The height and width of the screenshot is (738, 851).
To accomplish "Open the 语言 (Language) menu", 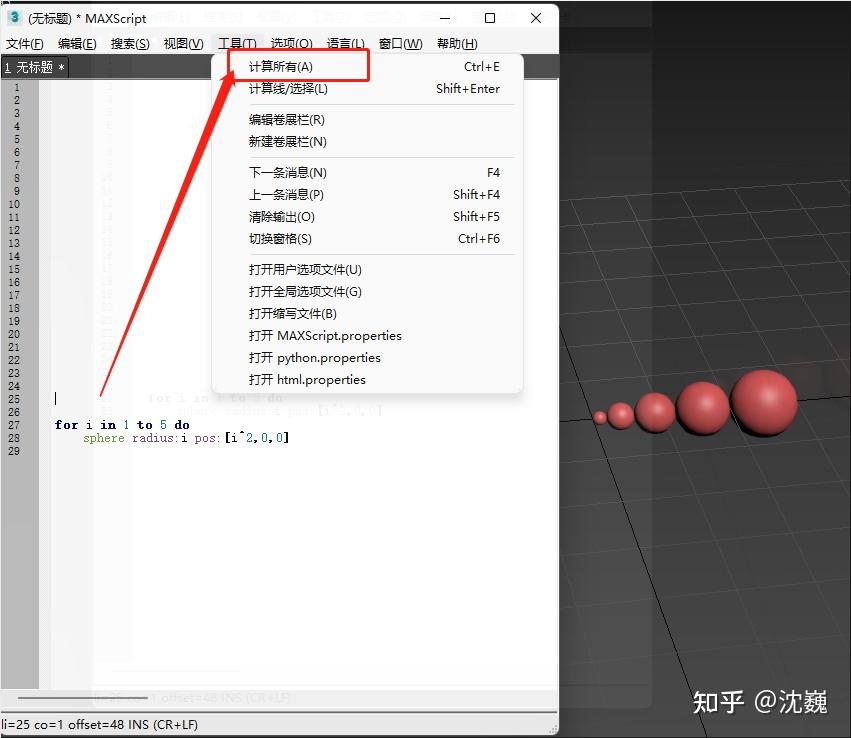I will click(345, 43).
